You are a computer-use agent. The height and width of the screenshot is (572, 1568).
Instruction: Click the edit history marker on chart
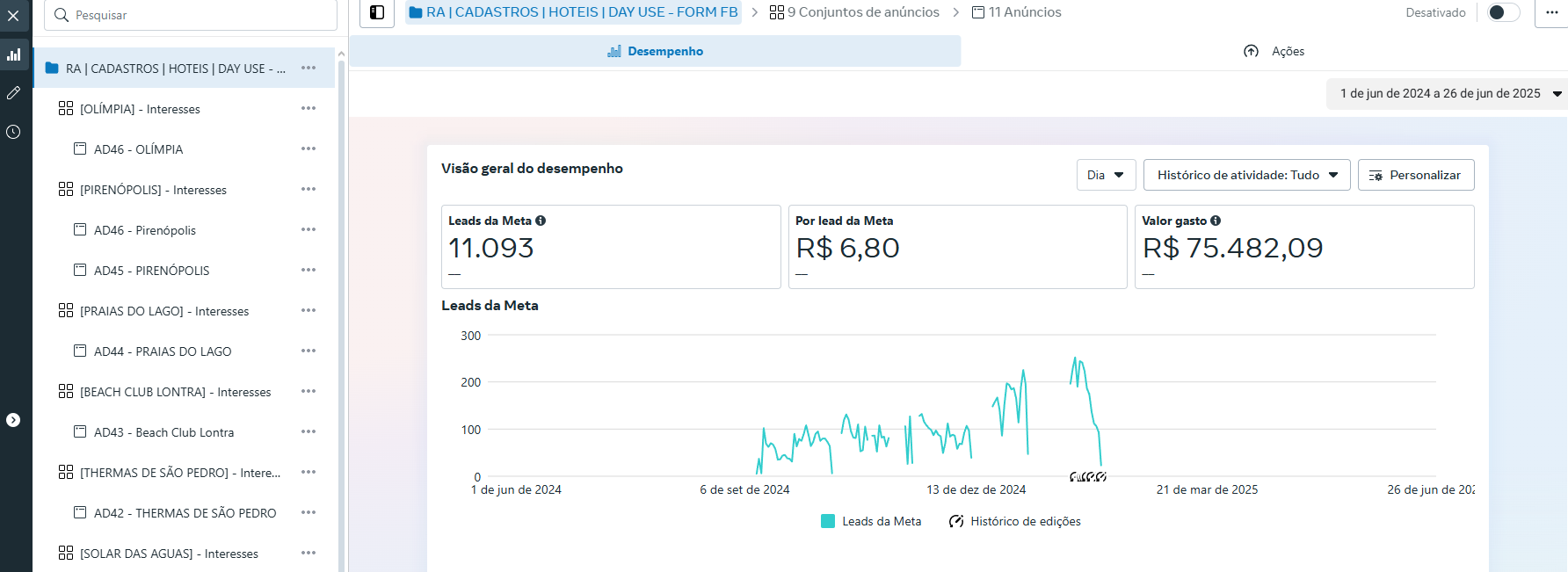(x=1088, y=477)
